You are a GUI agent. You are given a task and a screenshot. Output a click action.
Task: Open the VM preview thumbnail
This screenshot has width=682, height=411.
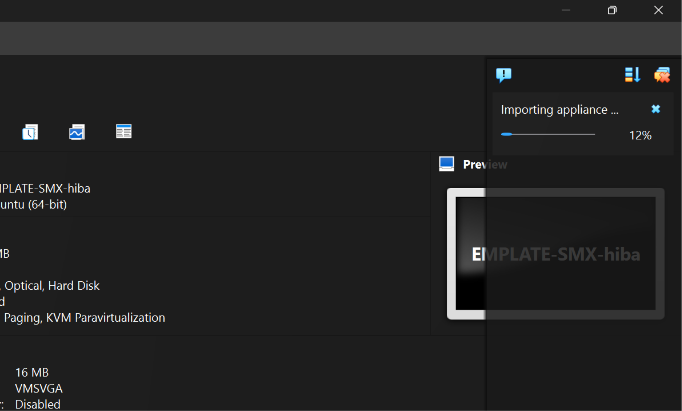[555, 254]
